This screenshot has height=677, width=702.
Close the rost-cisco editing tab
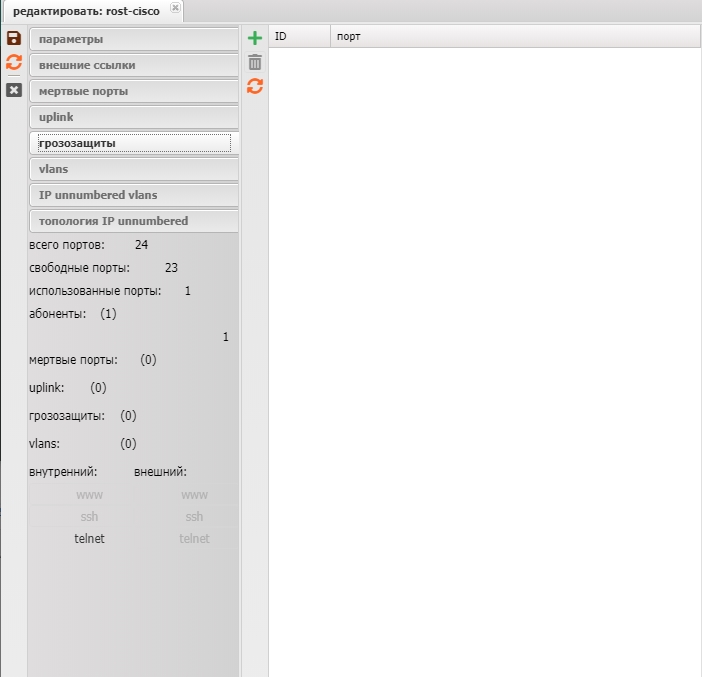(x=175, y=8)
